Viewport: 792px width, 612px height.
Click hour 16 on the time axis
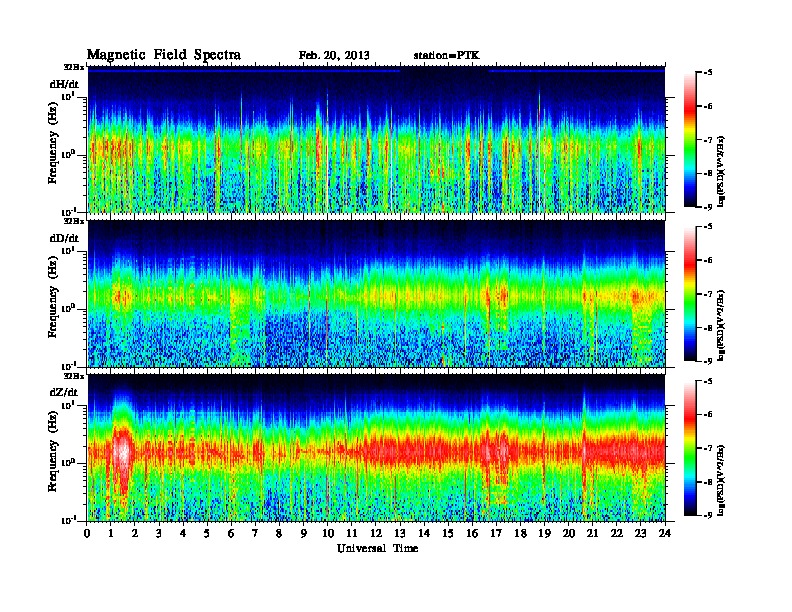tap(472, 534)
